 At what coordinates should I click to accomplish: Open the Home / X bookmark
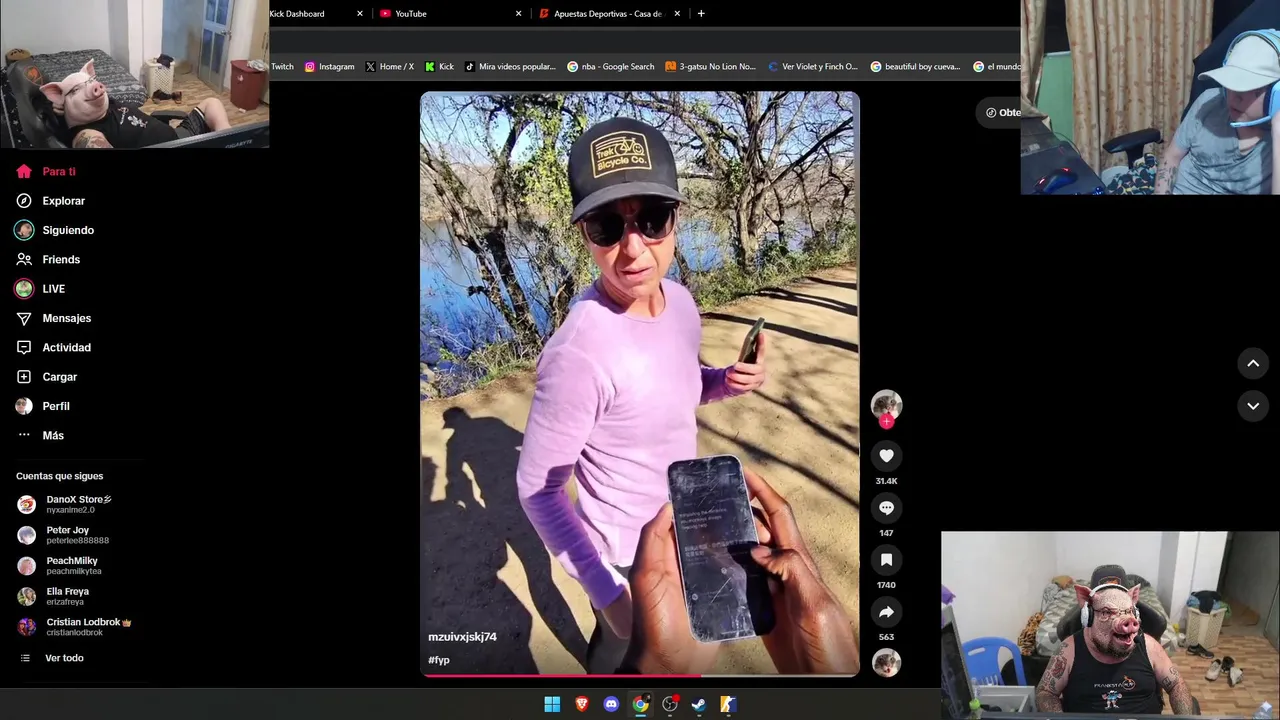click(x=390, y=67)
